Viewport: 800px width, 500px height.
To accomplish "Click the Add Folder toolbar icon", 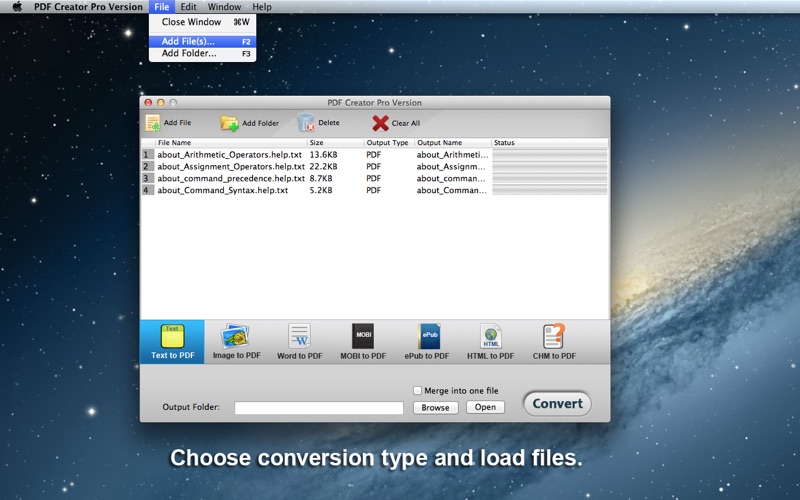I will click(230, 123).
